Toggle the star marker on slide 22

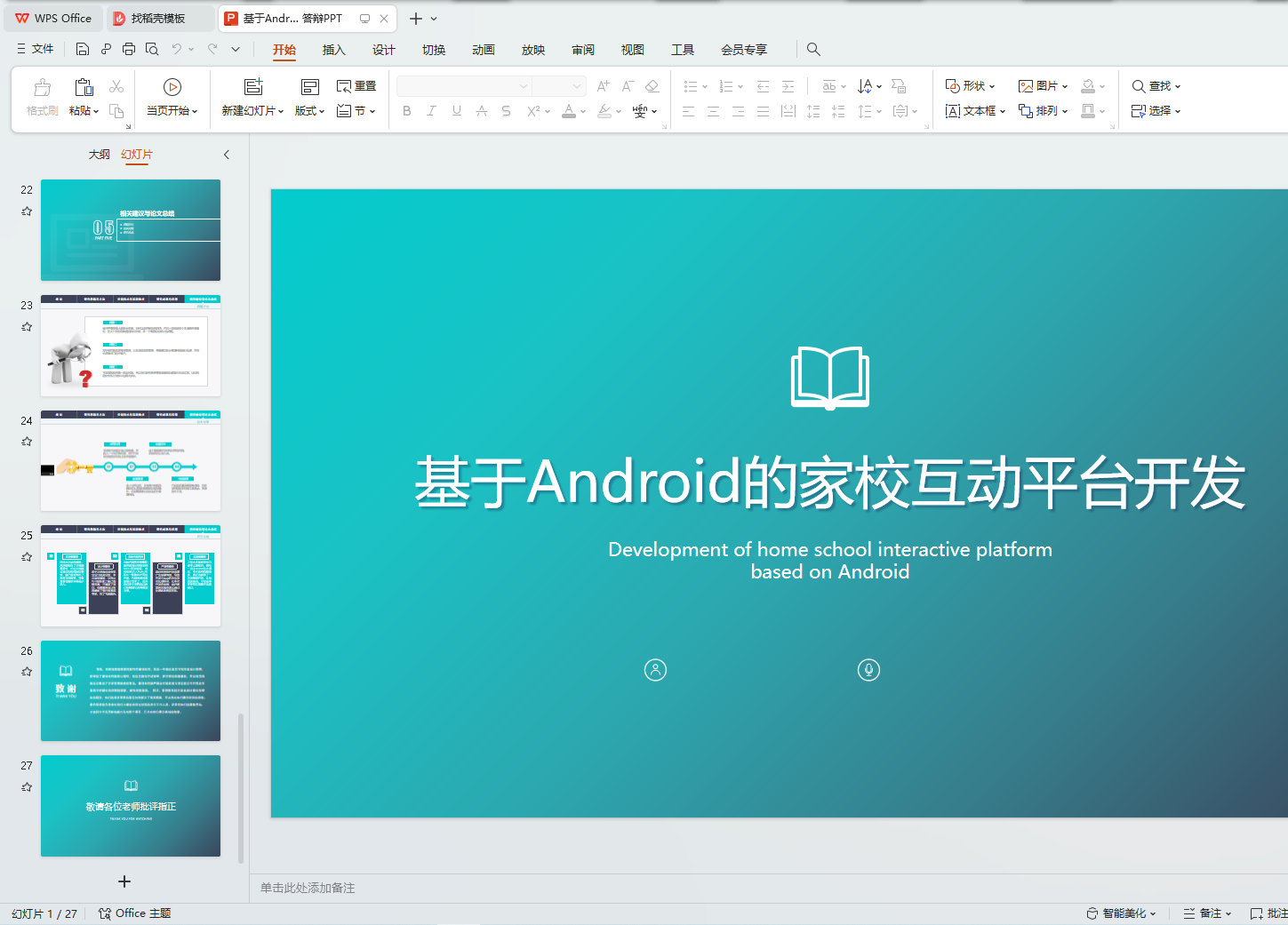click(27, 211)
